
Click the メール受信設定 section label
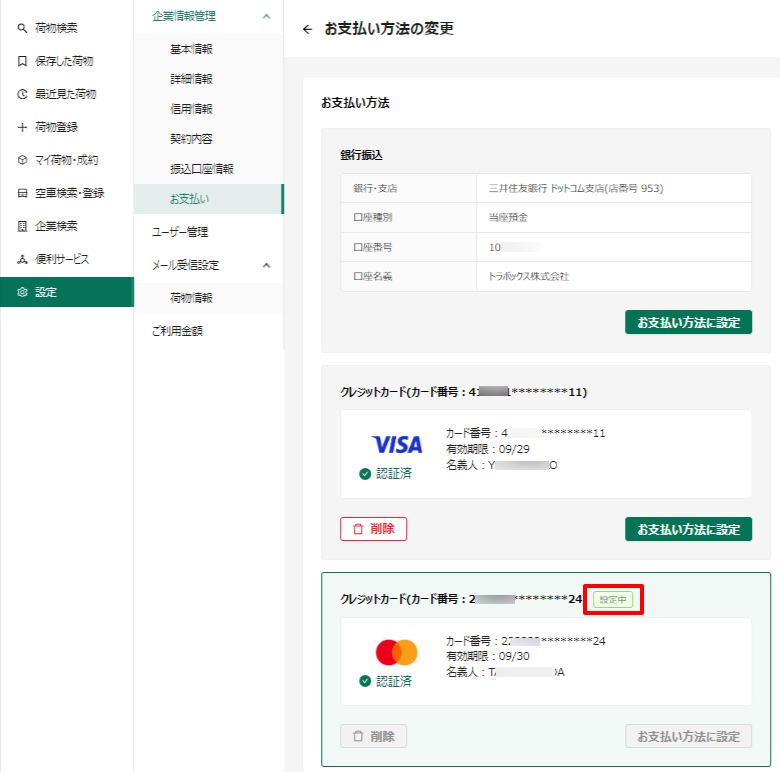(x=186, y=265)
